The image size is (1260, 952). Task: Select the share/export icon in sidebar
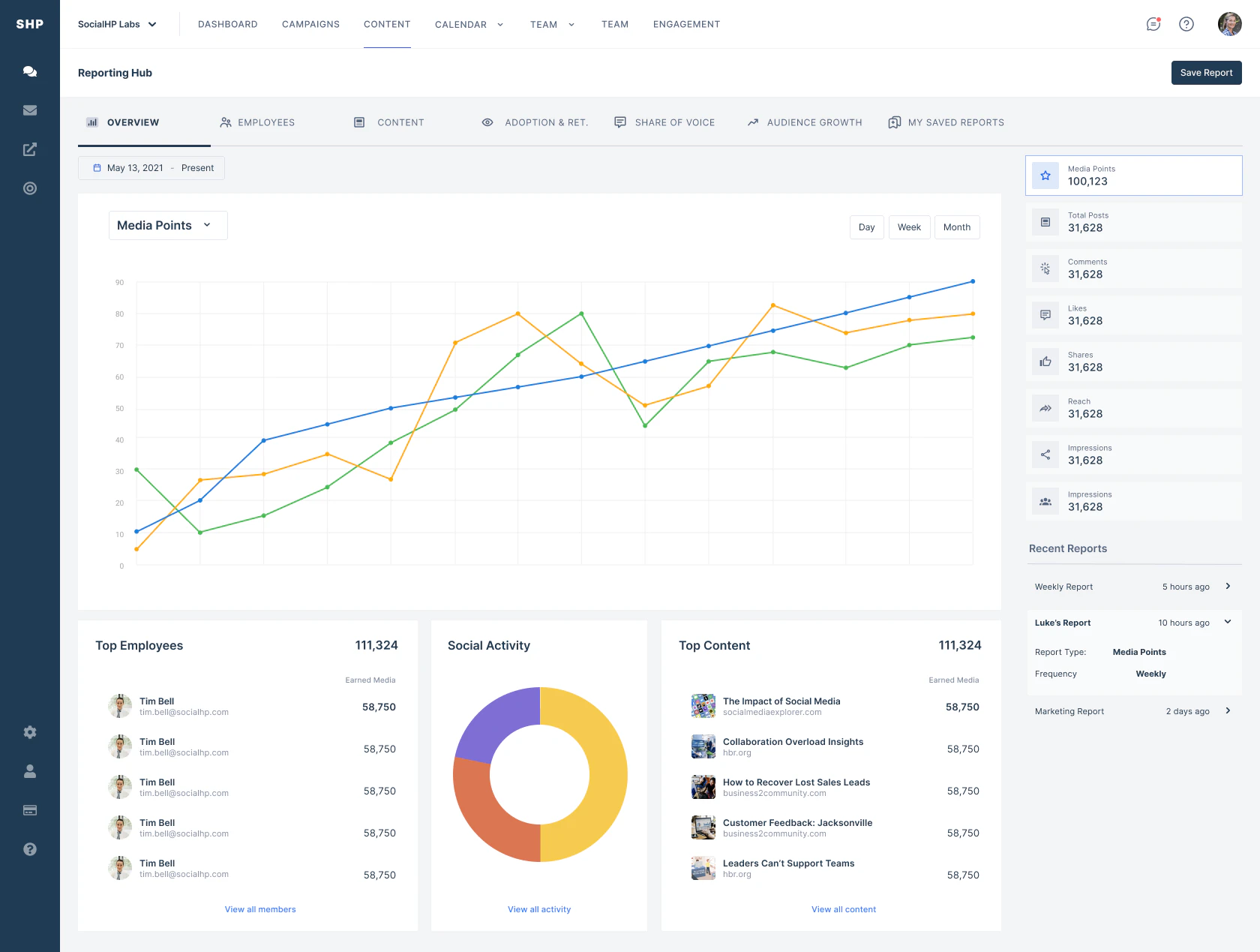30,149
